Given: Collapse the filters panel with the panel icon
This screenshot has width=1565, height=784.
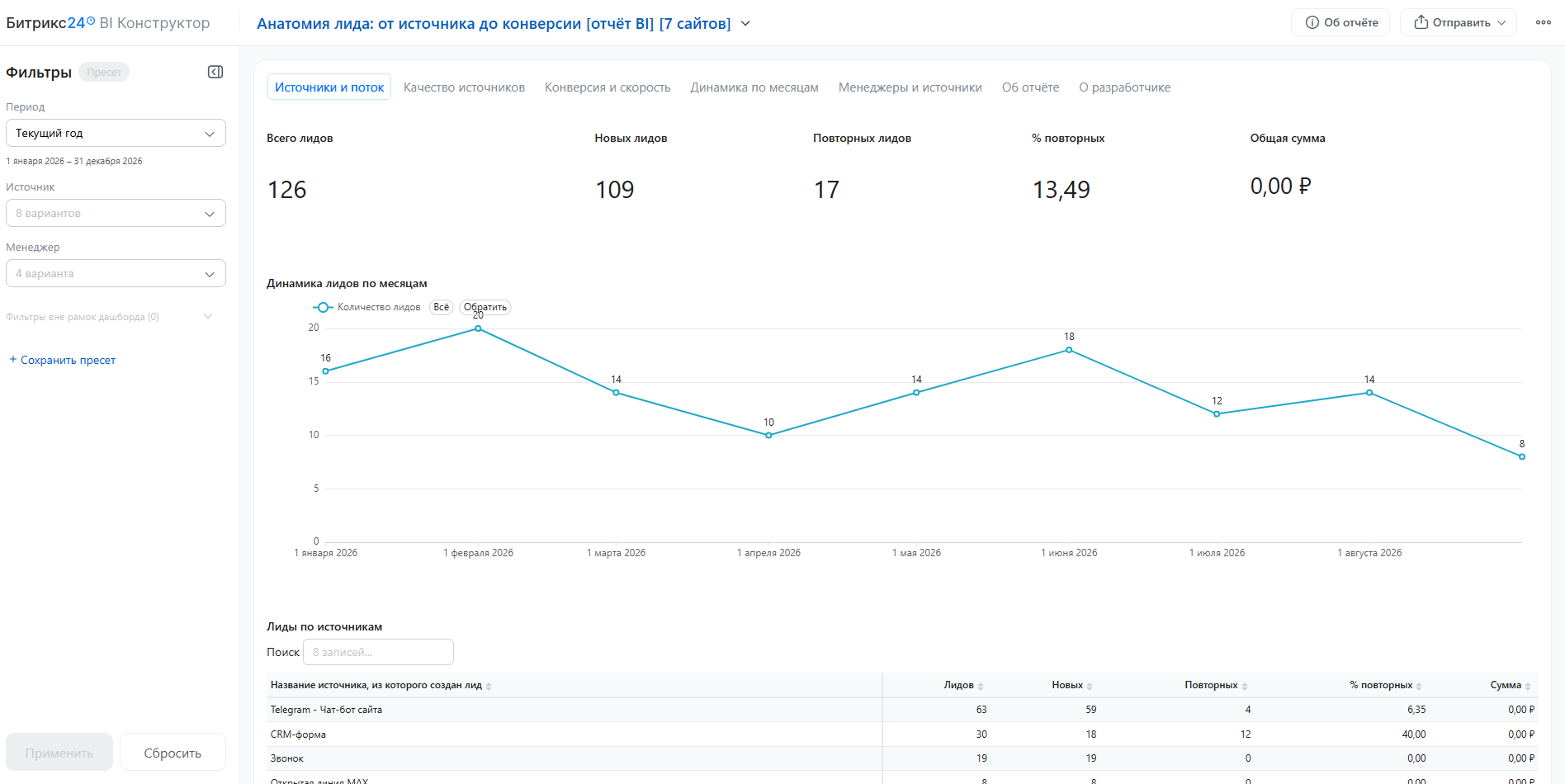Looking at the screenshot, I should [215, 72].
